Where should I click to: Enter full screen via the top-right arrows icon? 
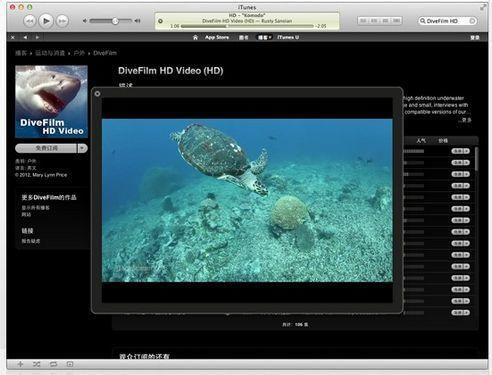483,7
